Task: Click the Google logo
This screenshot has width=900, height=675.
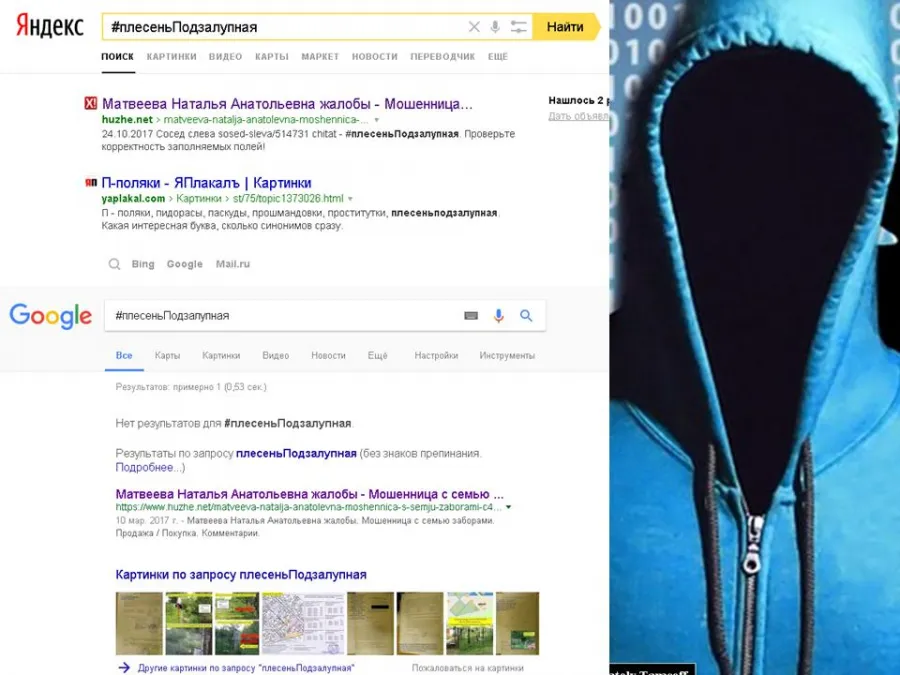Action: (x=51, y=316)
